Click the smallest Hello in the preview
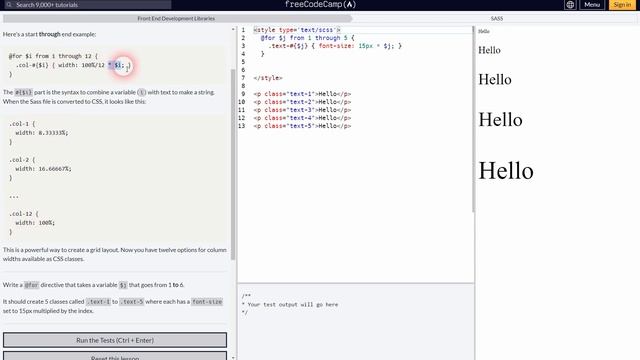The width and height of the screenshot is (640, 360). click(x=484, y=31)
